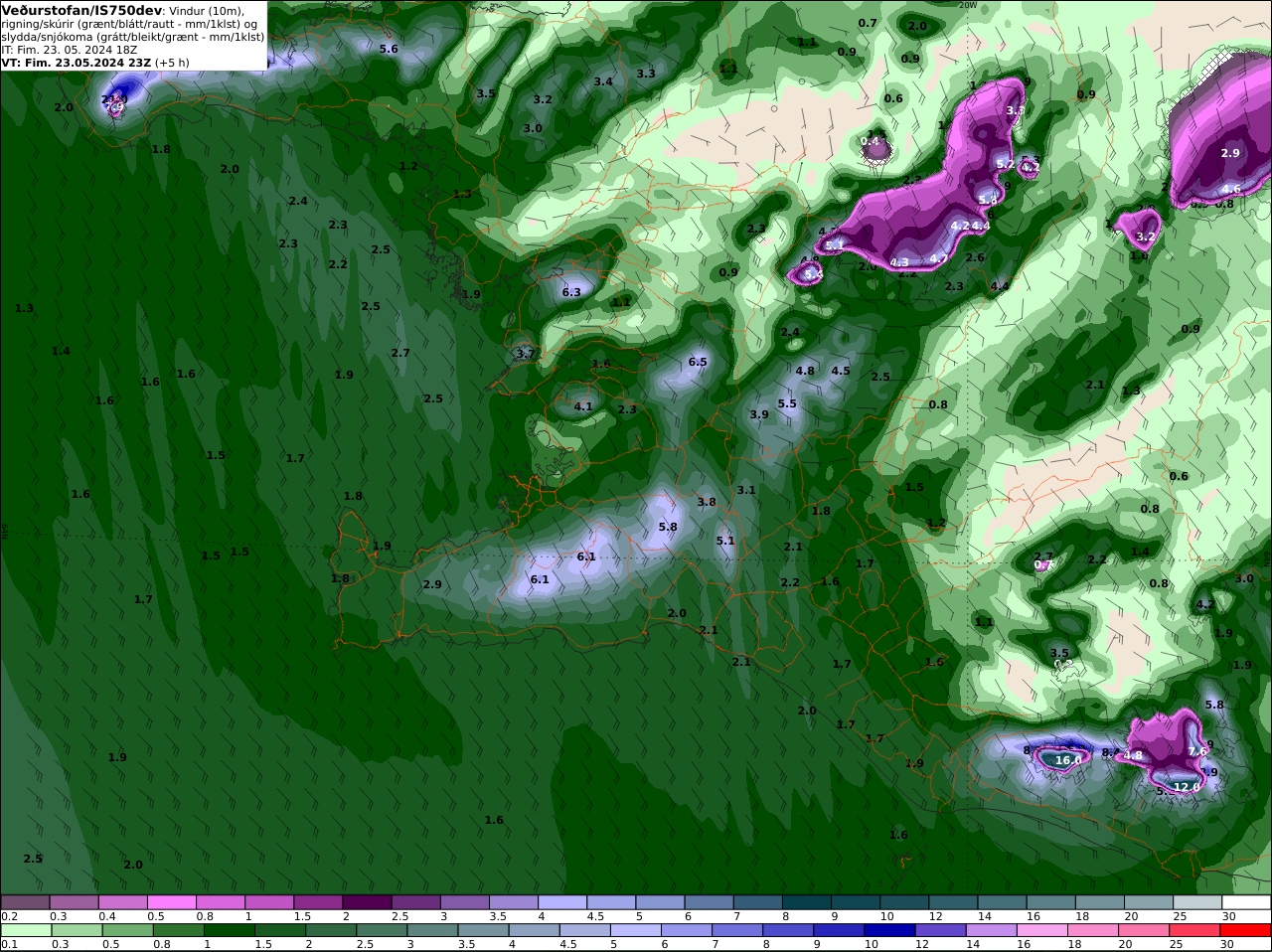Click the 16.0 precipitation value on the map
The width and height of the screenshot is (1272, 952).
click(1068, 760)
